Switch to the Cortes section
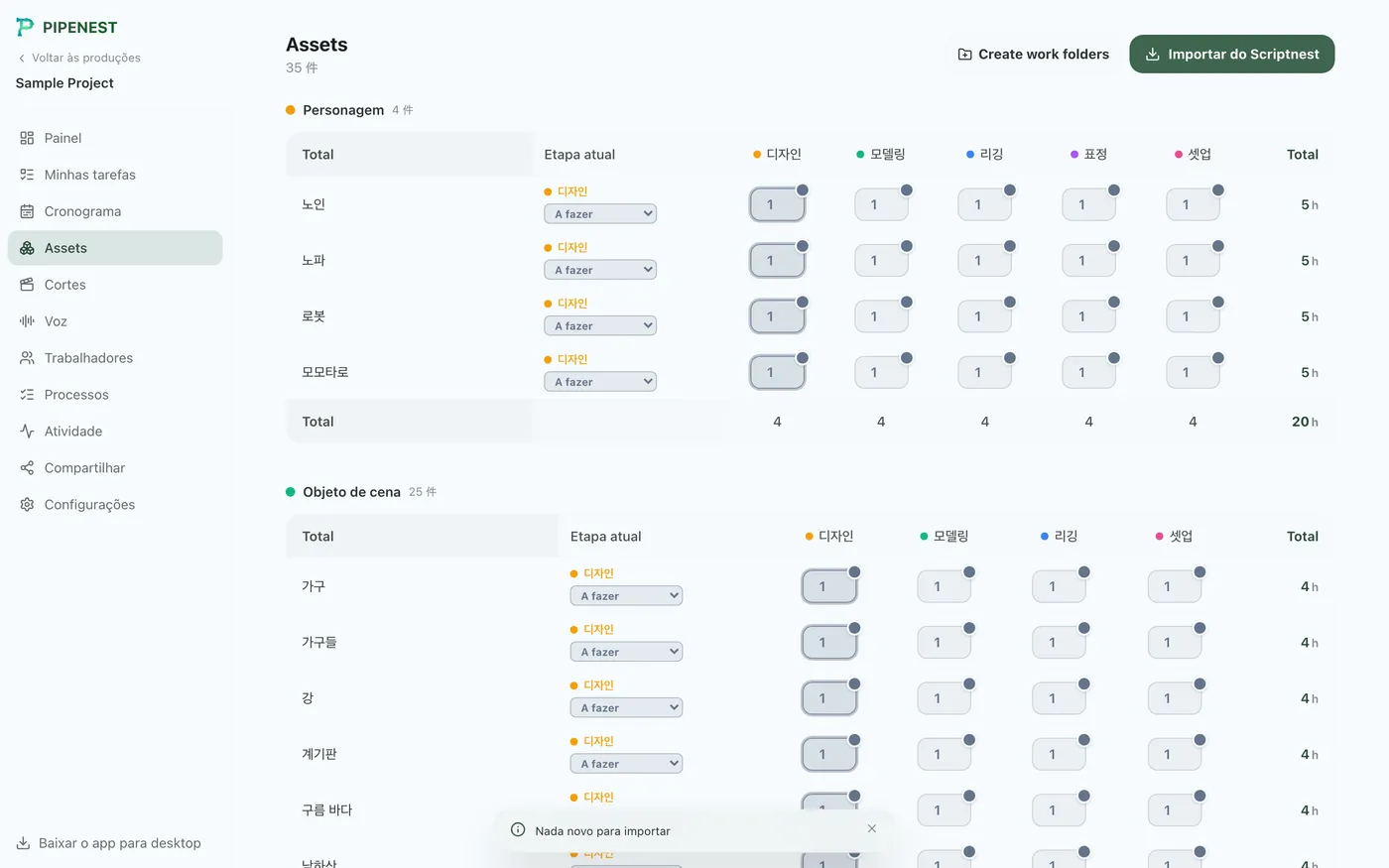This screenshot has height=868, width=1389. (x=115, y=285)
